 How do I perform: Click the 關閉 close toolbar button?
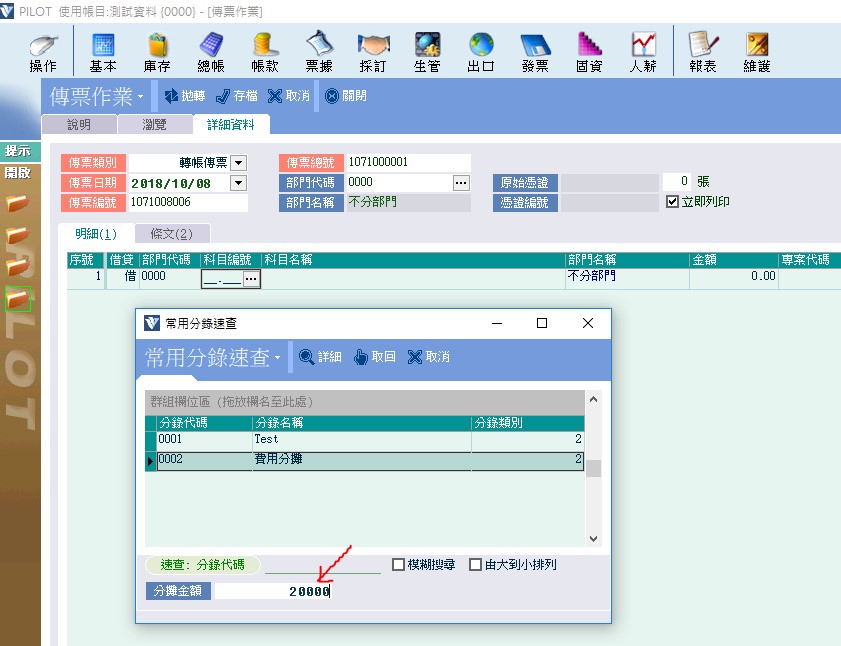[x=346, y=96]
